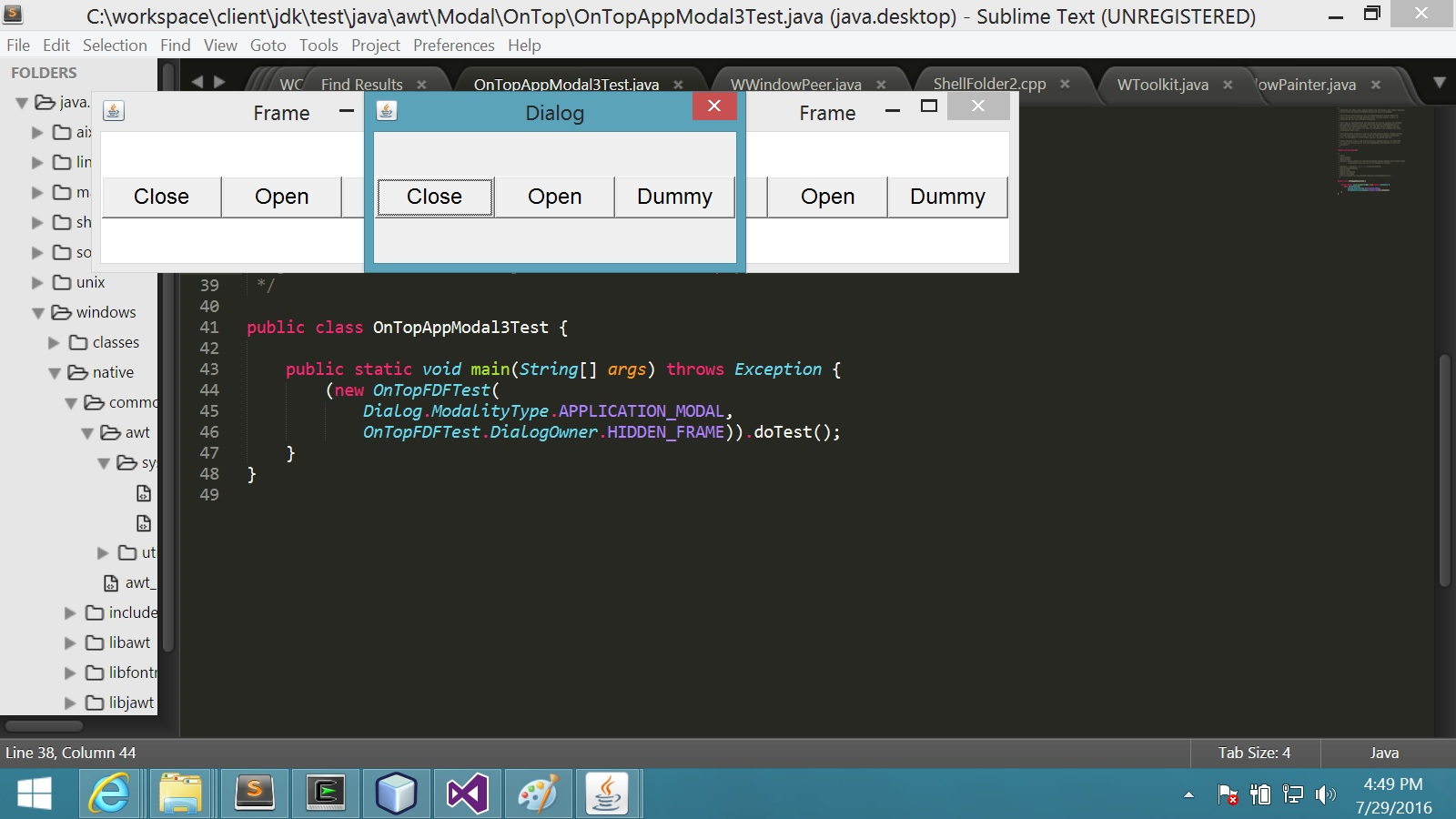Open the Preferences menu

click(453, 45)
